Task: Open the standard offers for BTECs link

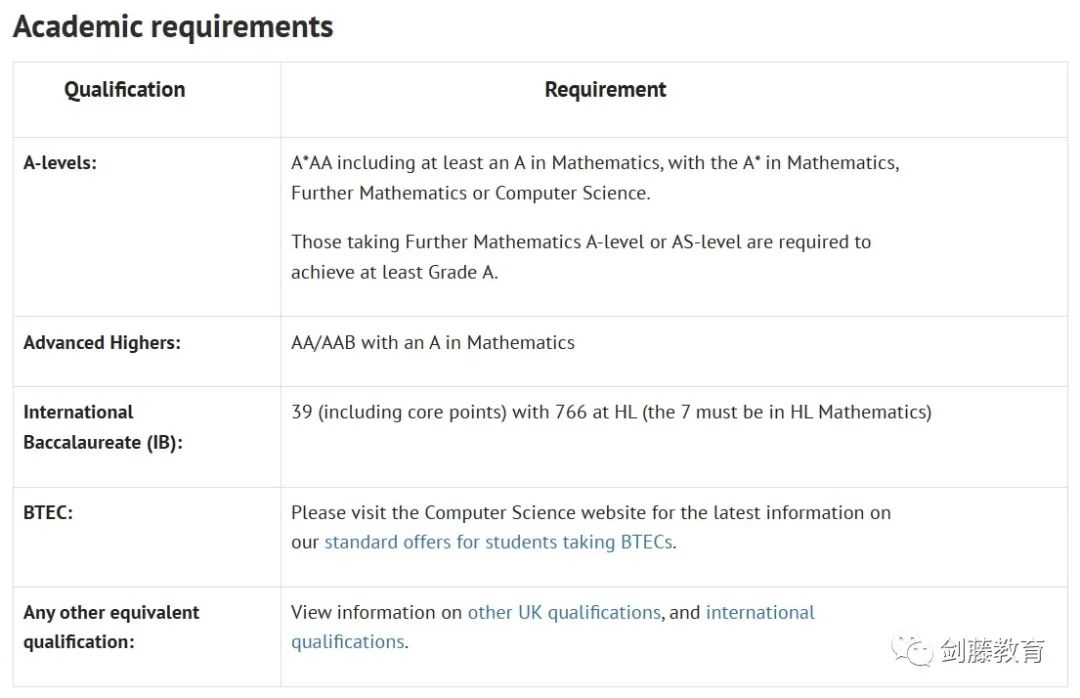Action: (498, 542)
